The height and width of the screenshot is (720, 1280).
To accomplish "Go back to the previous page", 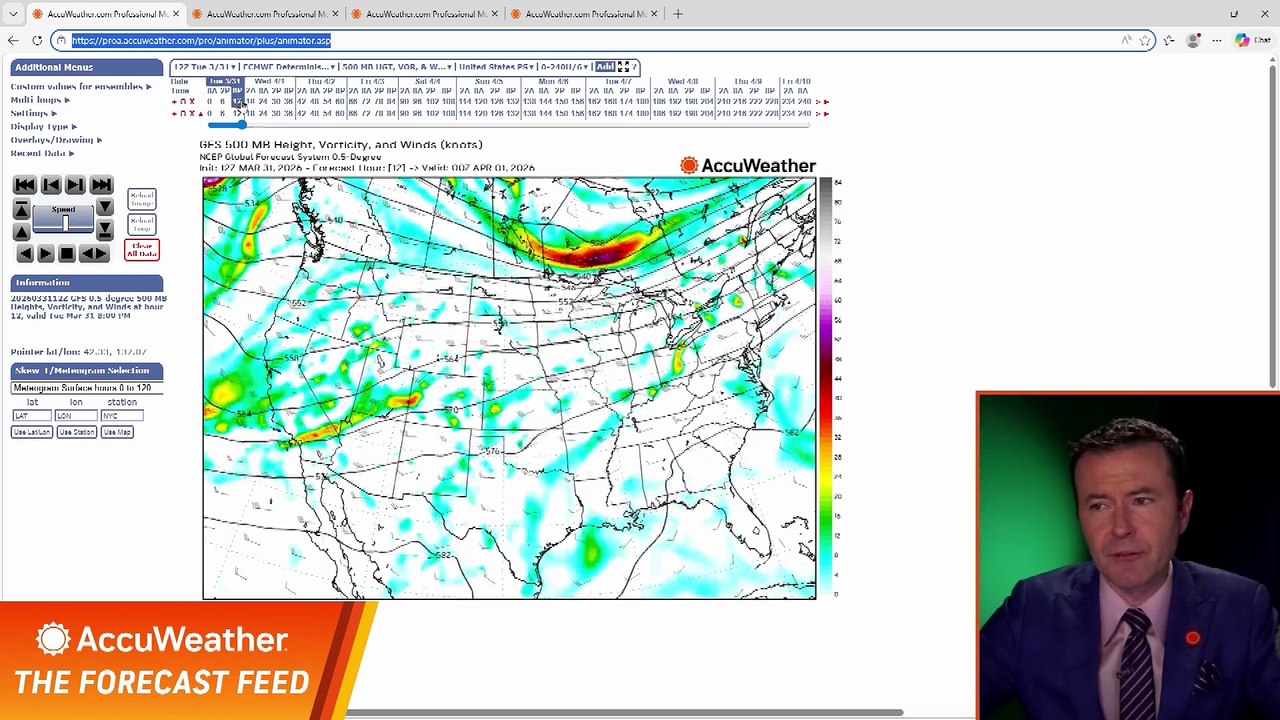I will point(13,40).
